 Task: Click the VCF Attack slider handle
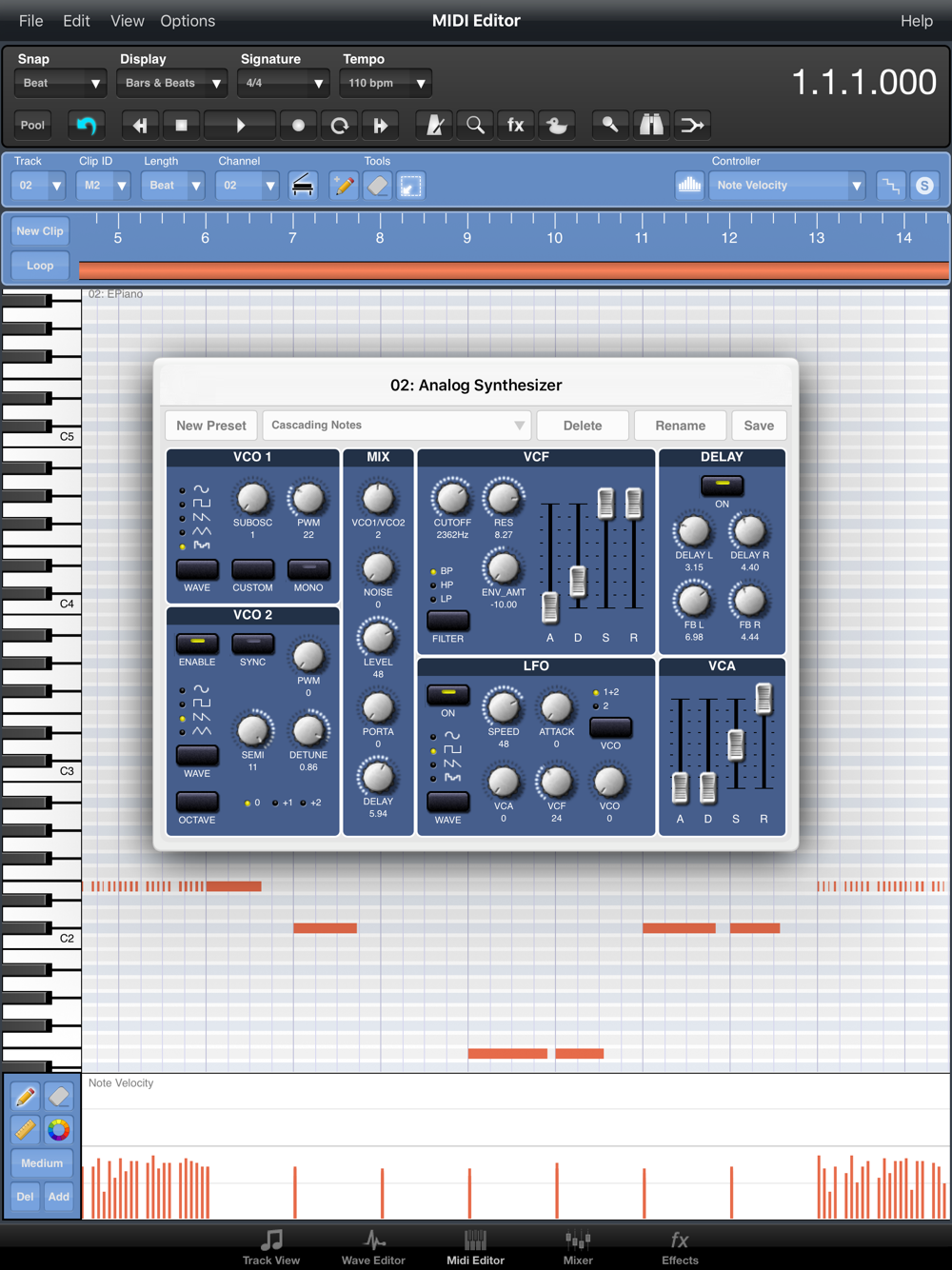click(550, 605)
